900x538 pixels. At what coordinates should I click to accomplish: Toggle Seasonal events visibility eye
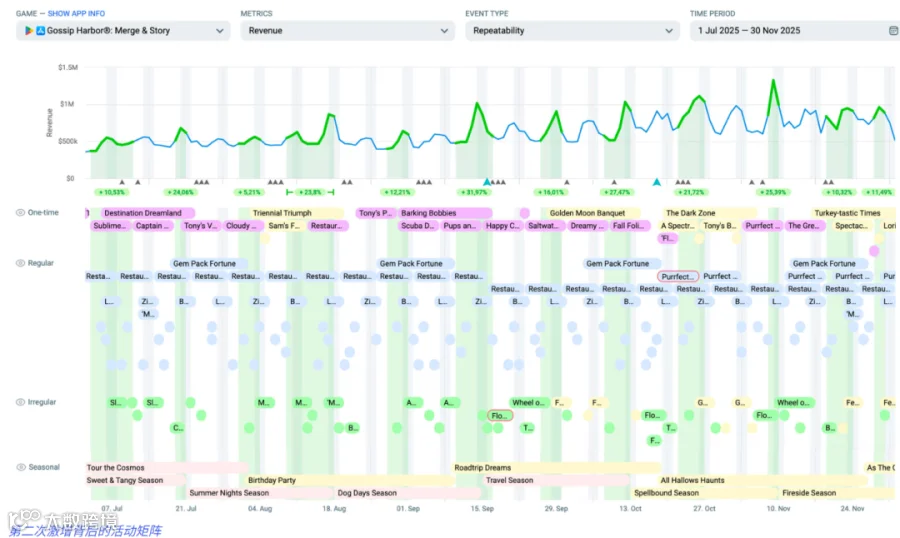point(21,467)
